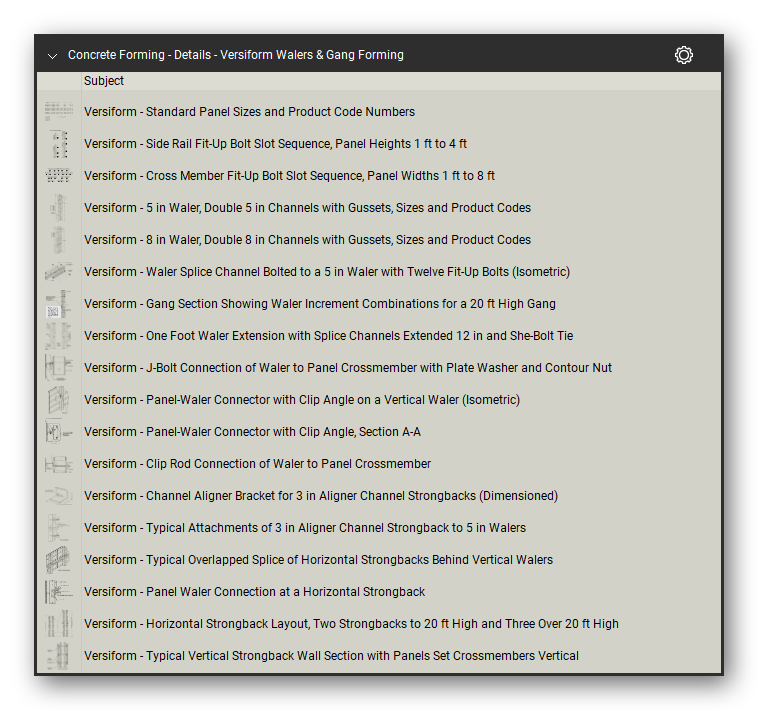
Task: Open thumbnail for Gang Section 20 ft row
Action: 59,304
